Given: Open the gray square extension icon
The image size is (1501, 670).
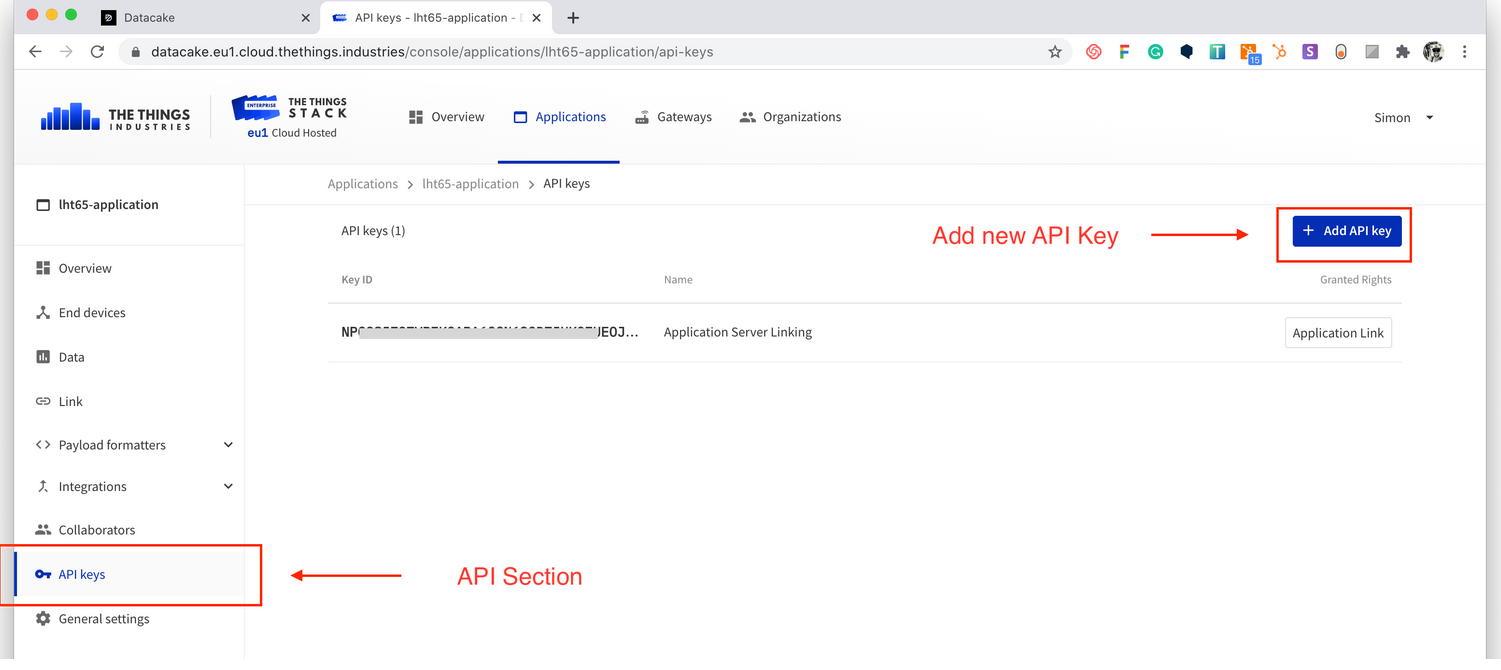Looking at the screenshot, I should coord(1372,52).
